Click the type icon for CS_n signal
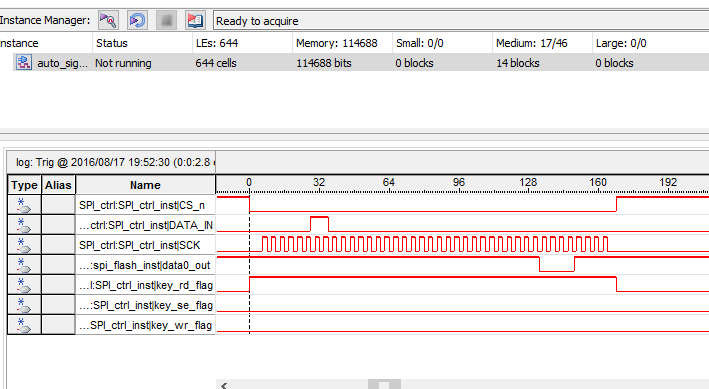709x389 pixels. pyautogui.click(x=24, y=205)
